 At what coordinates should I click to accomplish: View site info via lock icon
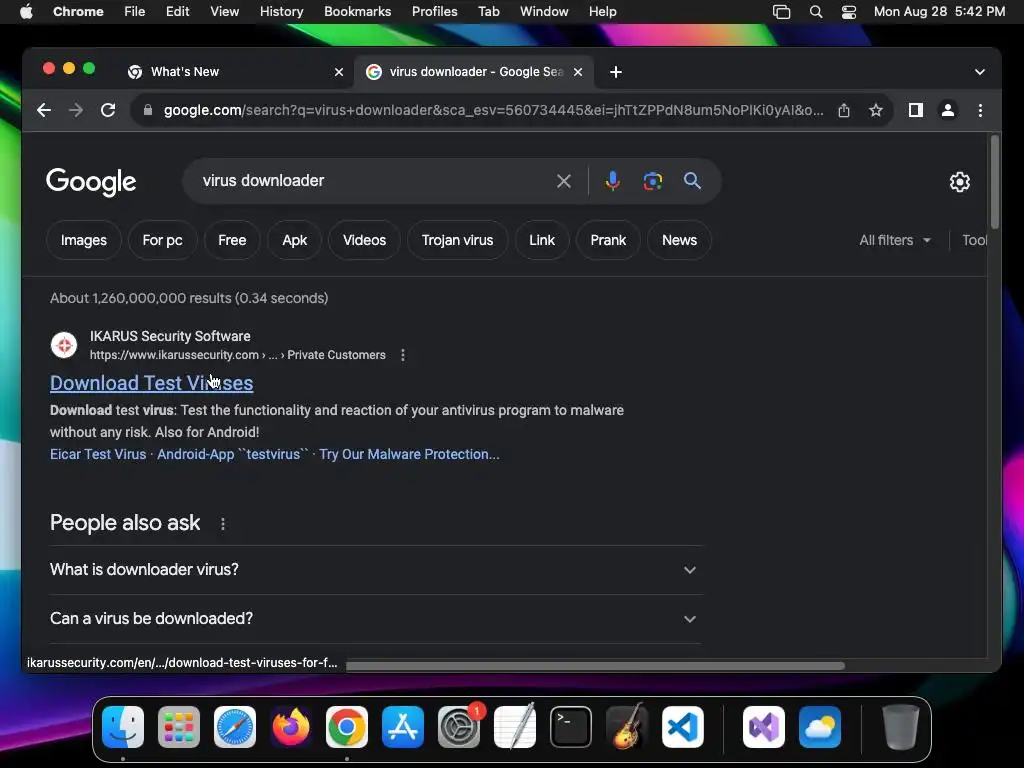[x=148, y=110]
